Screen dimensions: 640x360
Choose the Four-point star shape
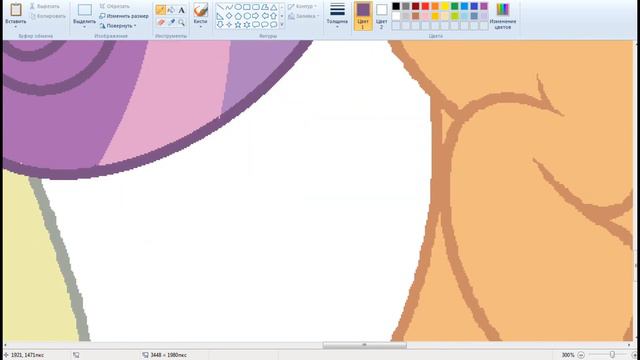pyautogui.click(x=229, y=24)
